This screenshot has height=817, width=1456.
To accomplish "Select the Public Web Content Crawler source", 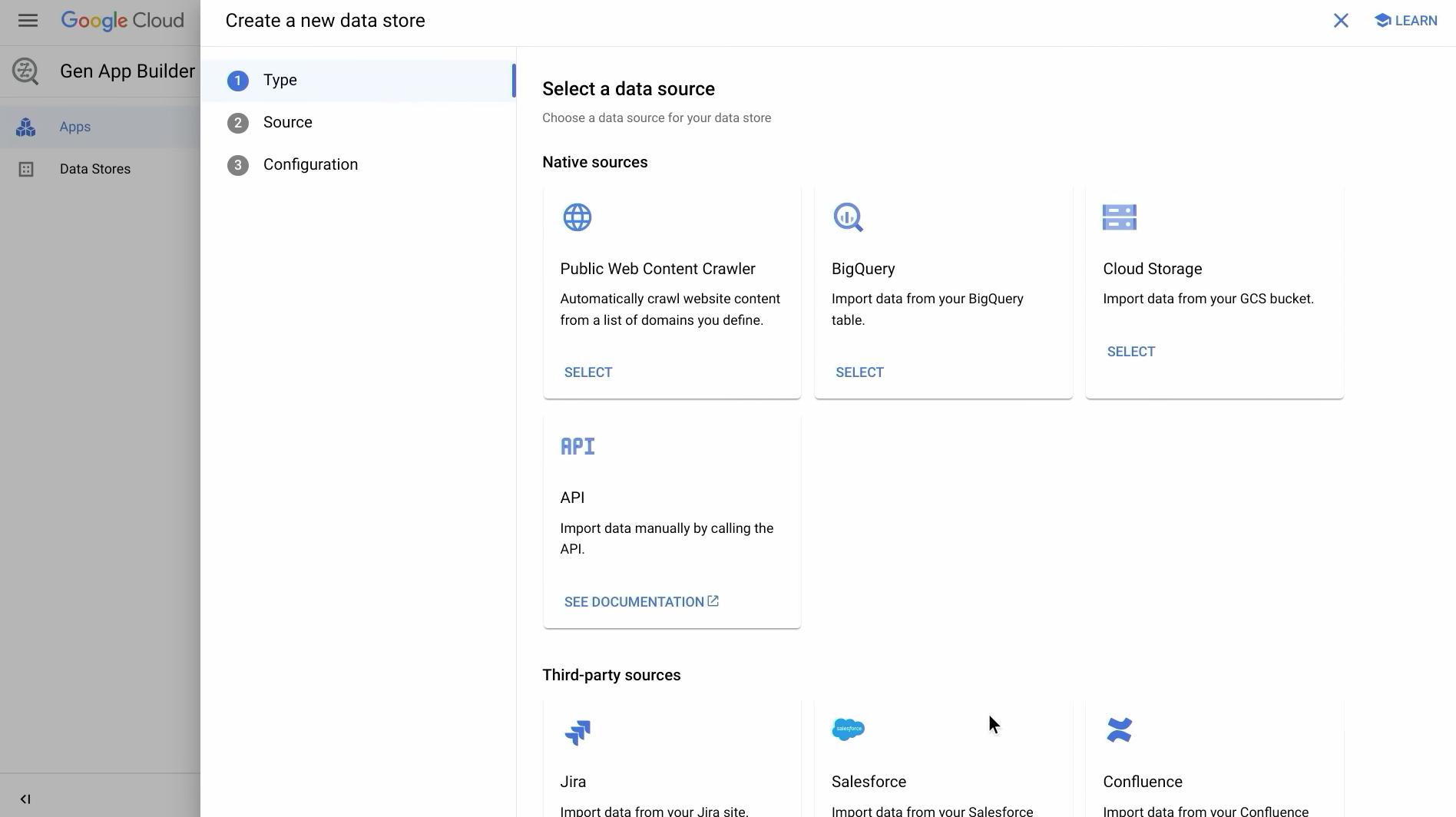I will 587,372.
